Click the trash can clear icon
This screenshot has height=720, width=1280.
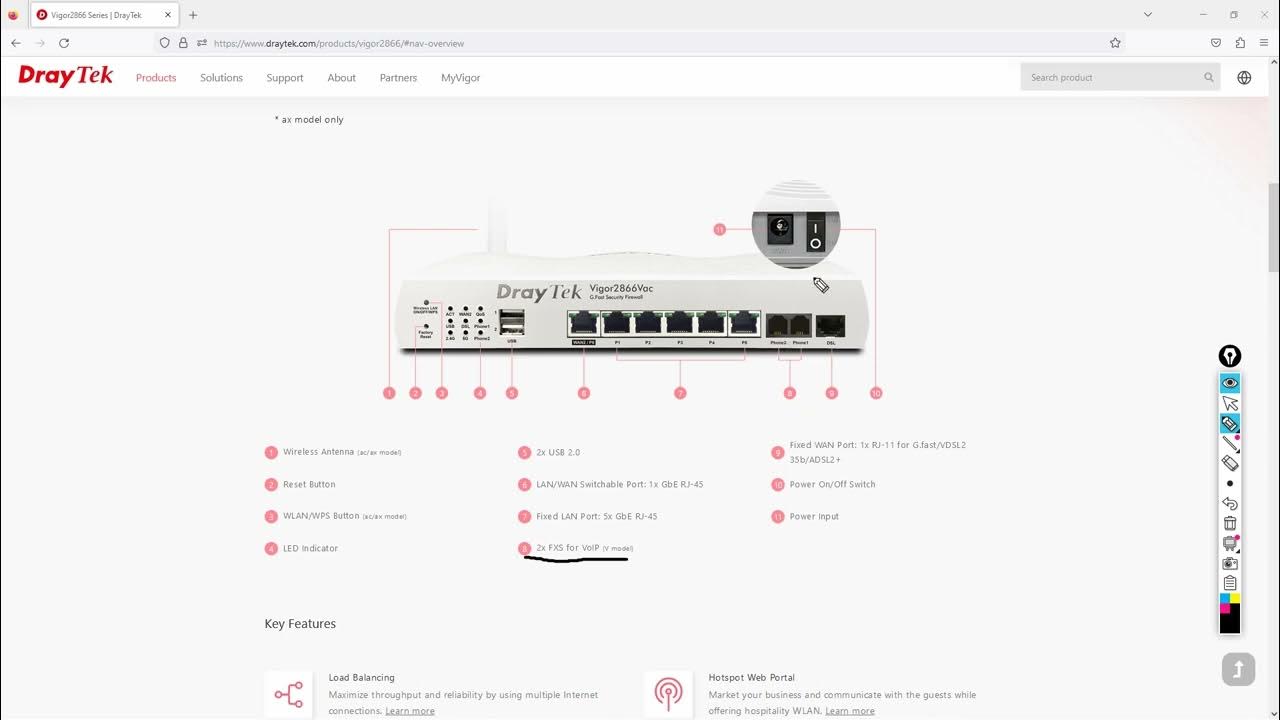point(1230,523)
